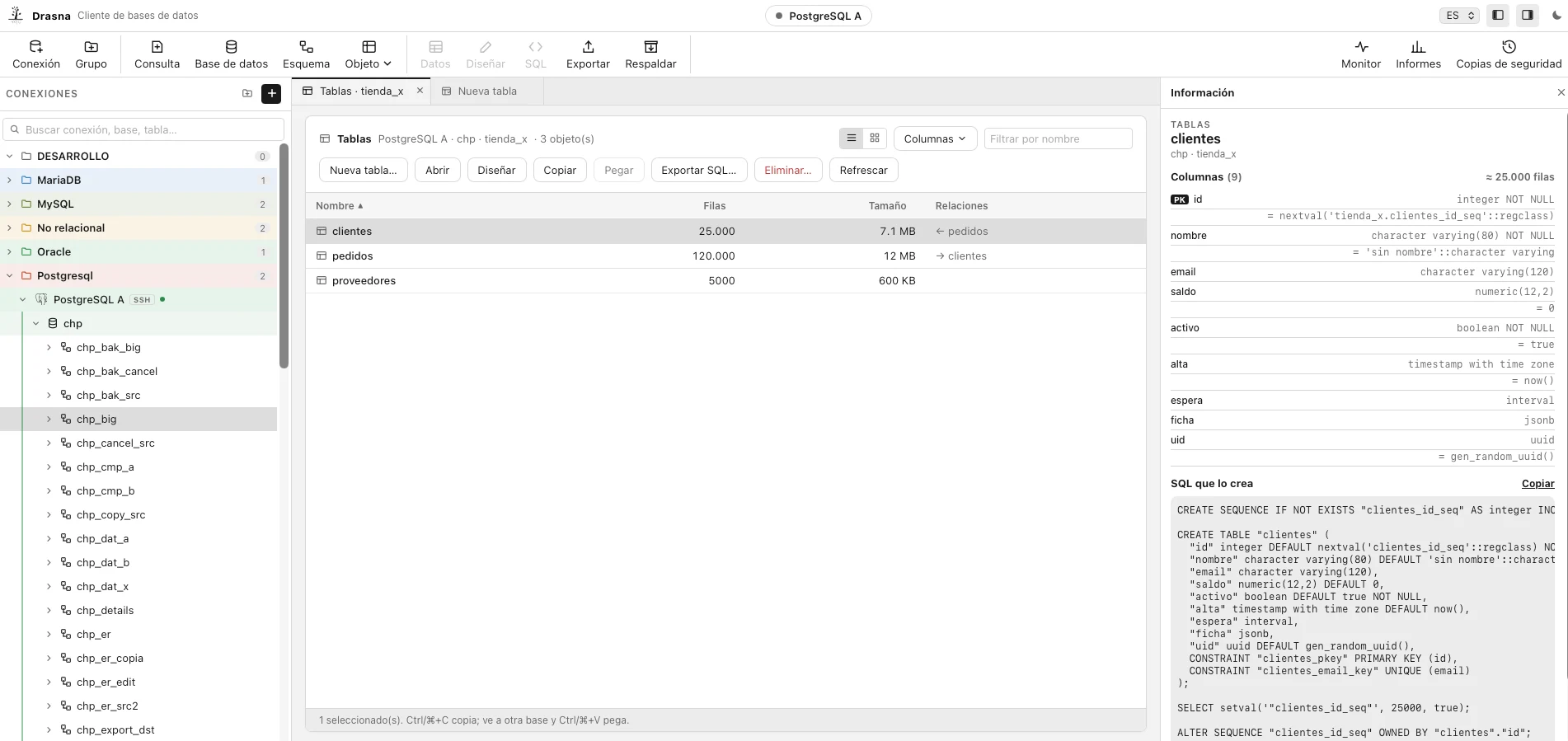
Task: Focus the Buscar conexión search field
Action: click(143, 129)
